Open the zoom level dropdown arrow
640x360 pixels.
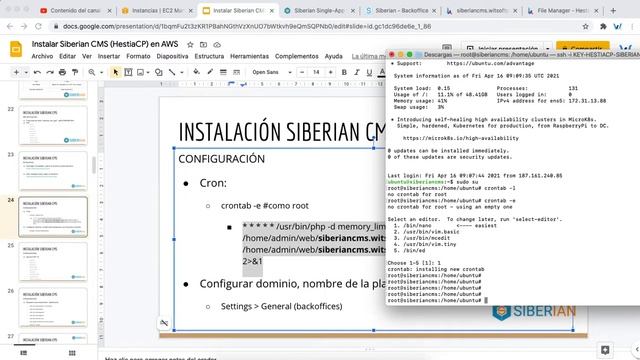[101, 72]
